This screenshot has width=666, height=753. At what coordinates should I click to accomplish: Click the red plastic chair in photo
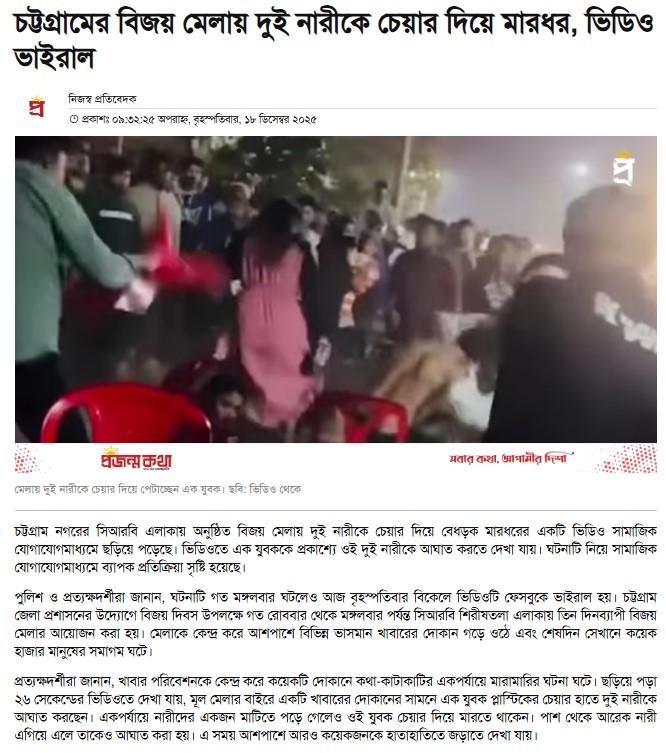126,414
